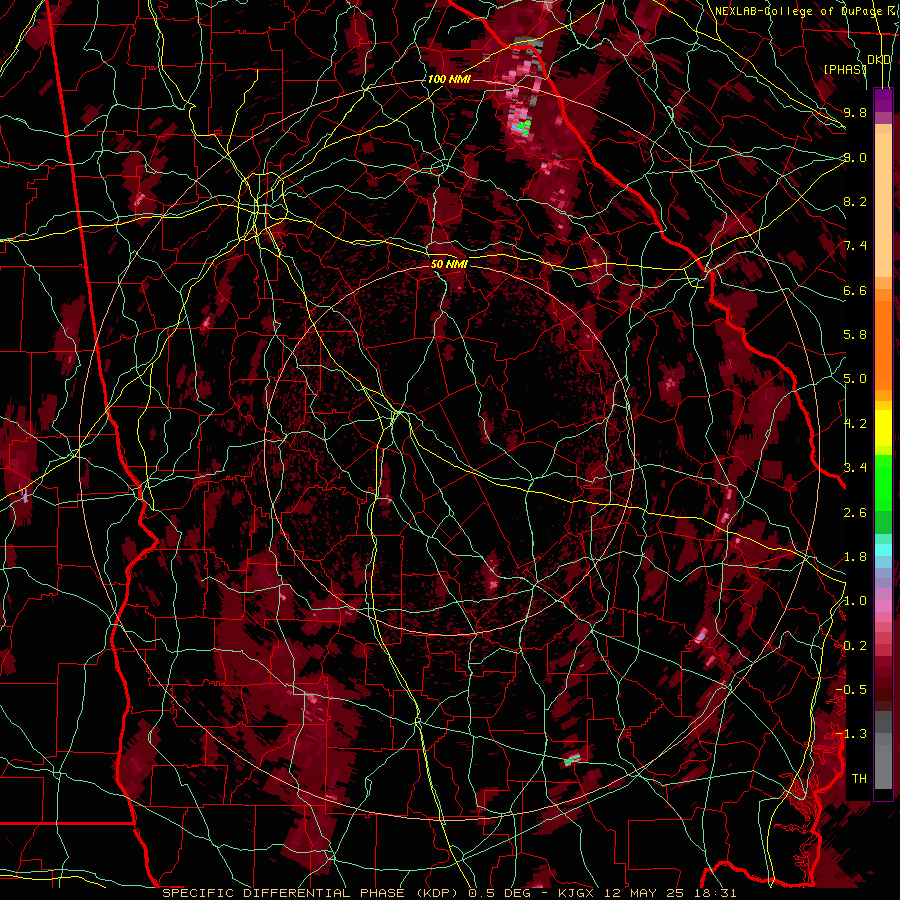
Task: Pick the purple top segment of the color bar
Action: [883, 100]
